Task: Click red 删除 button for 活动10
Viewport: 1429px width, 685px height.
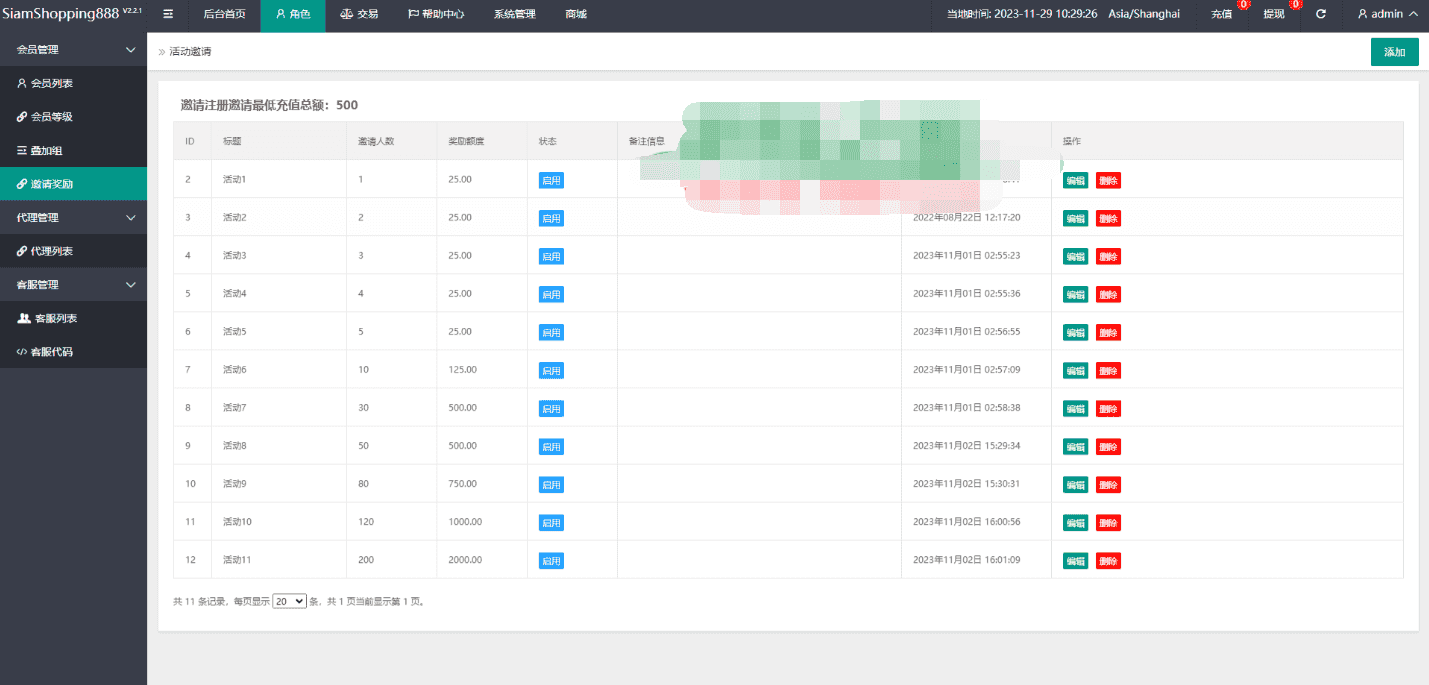Action: click(1108, 523)
